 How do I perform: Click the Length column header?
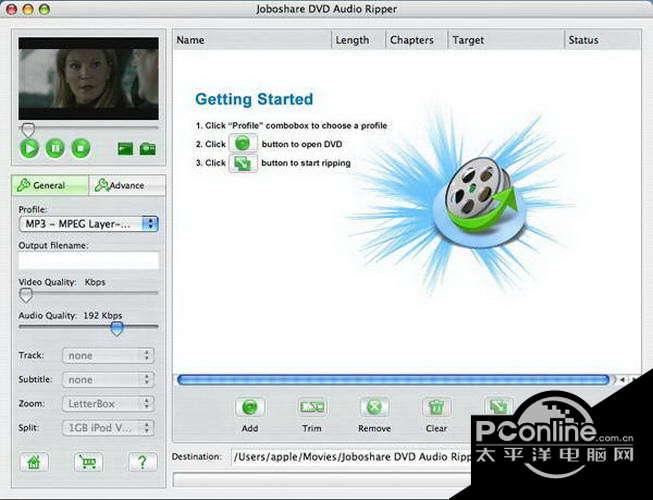pyautogui.click(x=359, y=40)
